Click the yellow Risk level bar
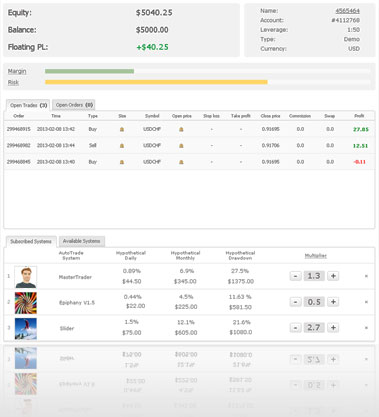 156,82
